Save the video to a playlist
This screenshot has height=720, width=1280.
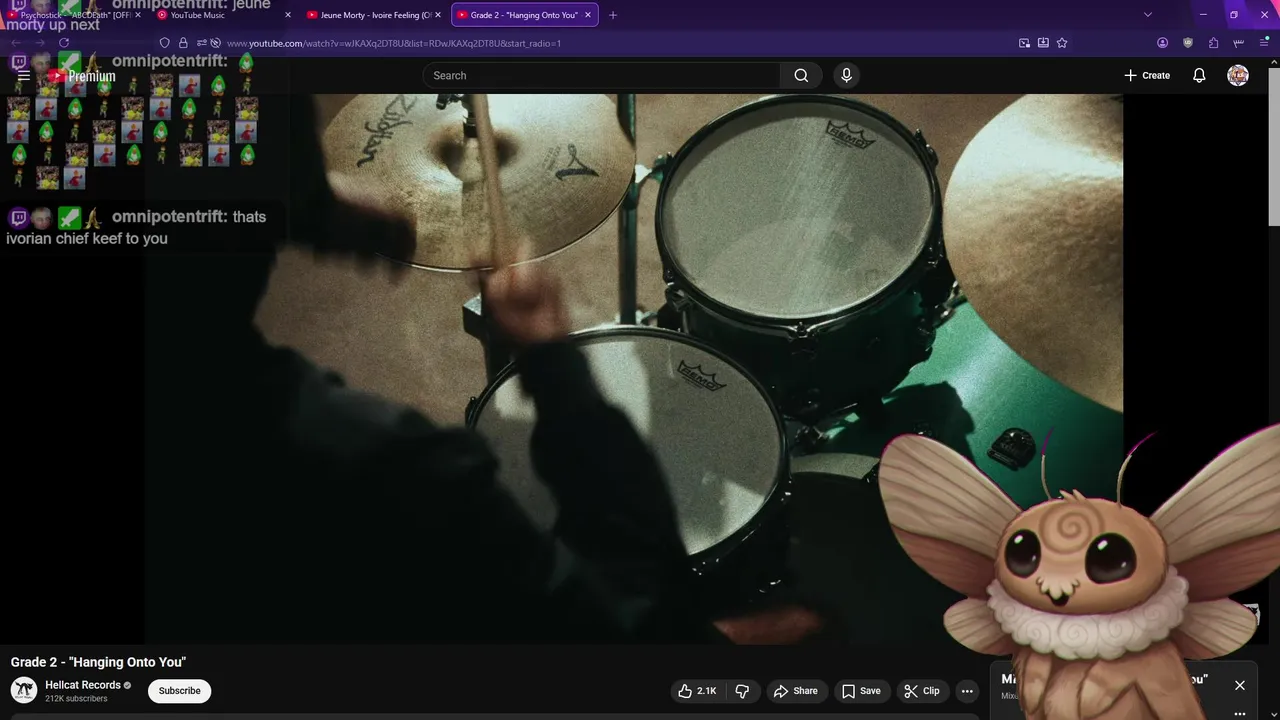tap(861, 691)
